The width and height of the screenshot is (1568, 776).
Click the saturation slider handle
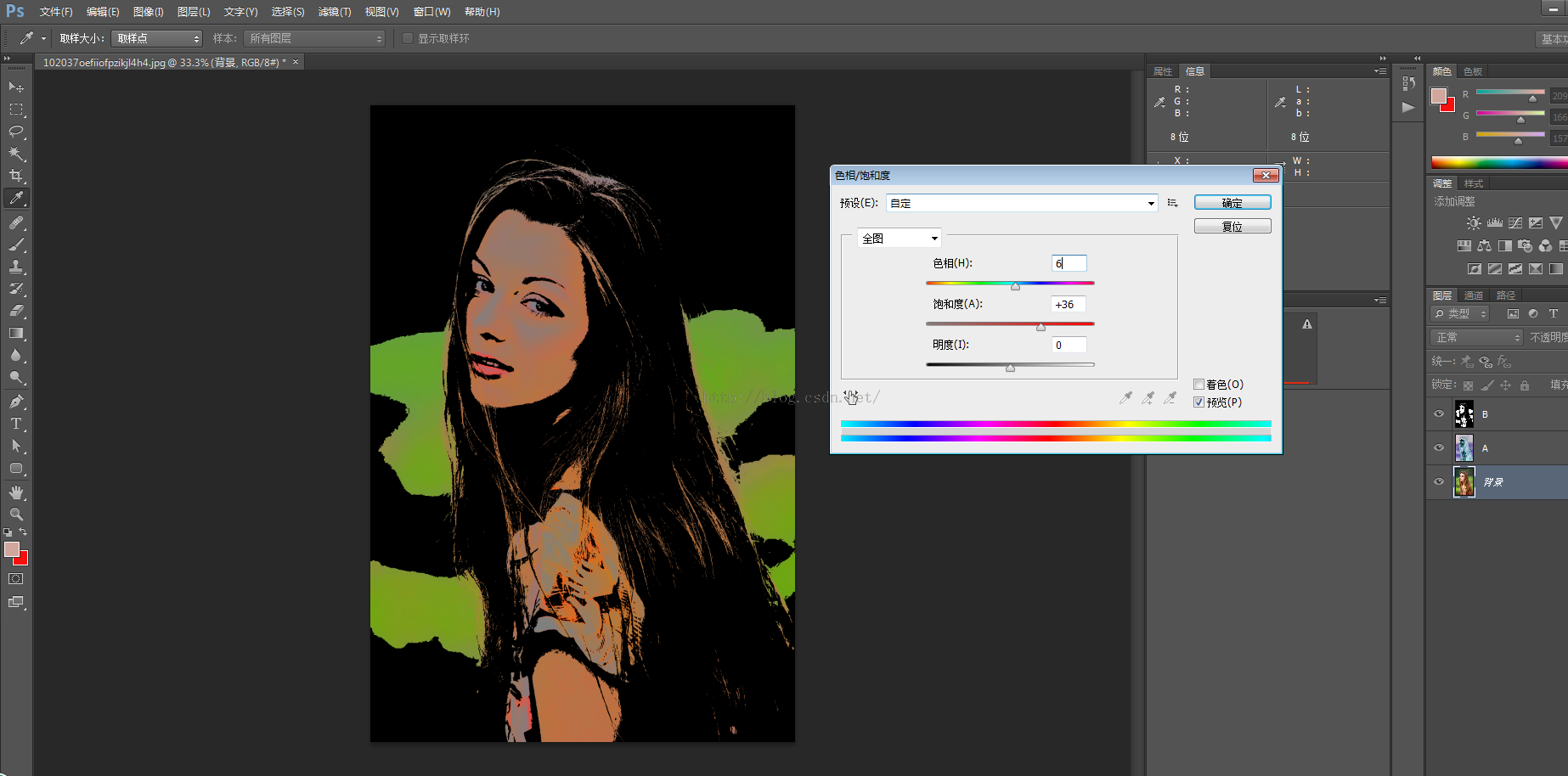click(1041, 327)
